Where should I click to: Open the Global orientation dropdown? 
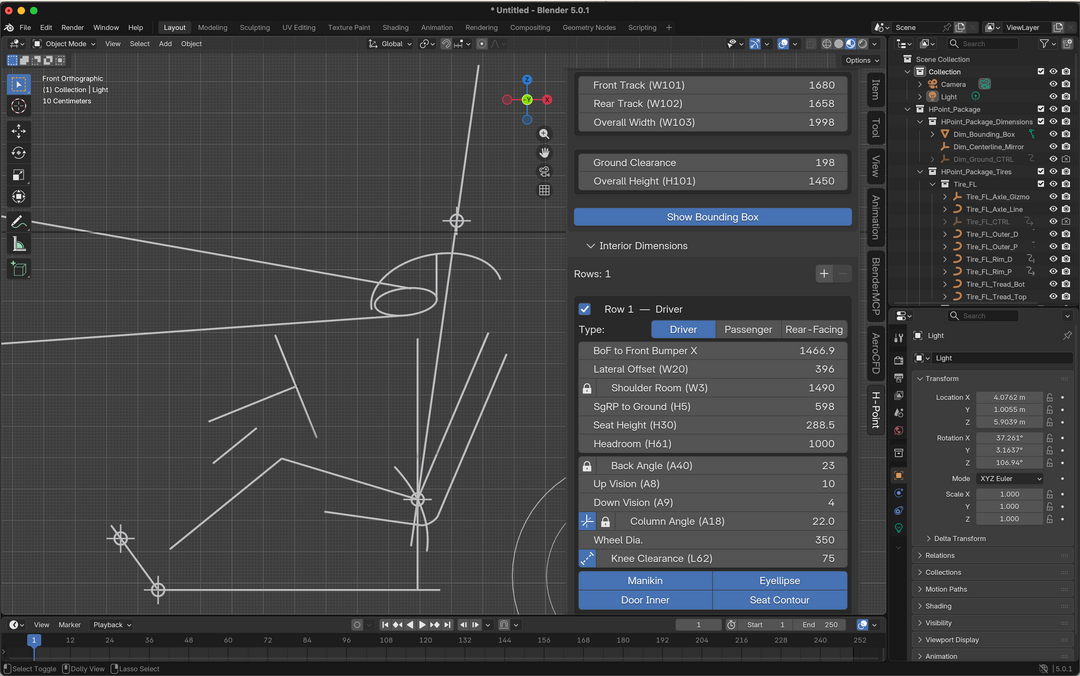point(391,43)
